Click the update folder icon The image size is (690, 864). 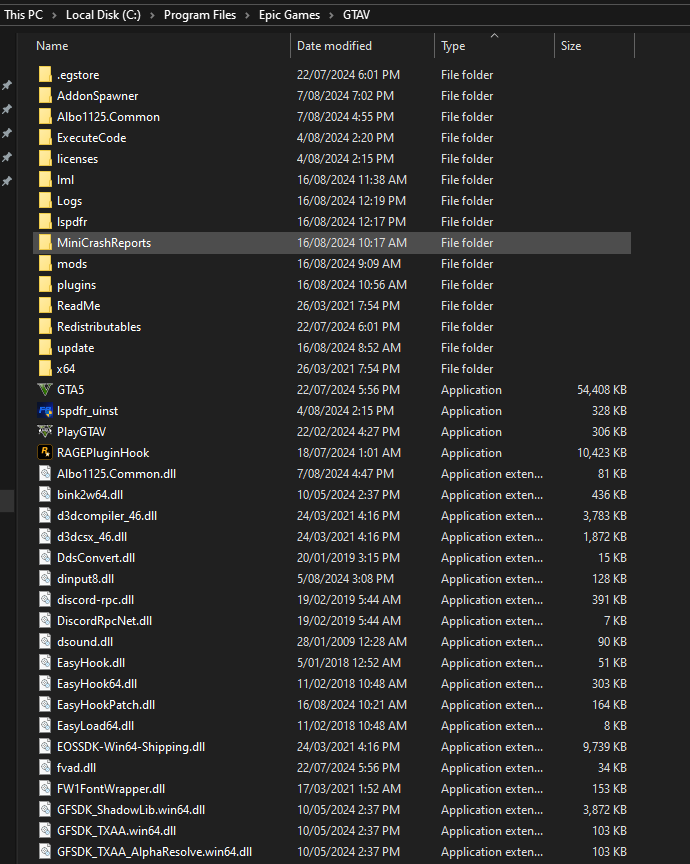[45, 348]
